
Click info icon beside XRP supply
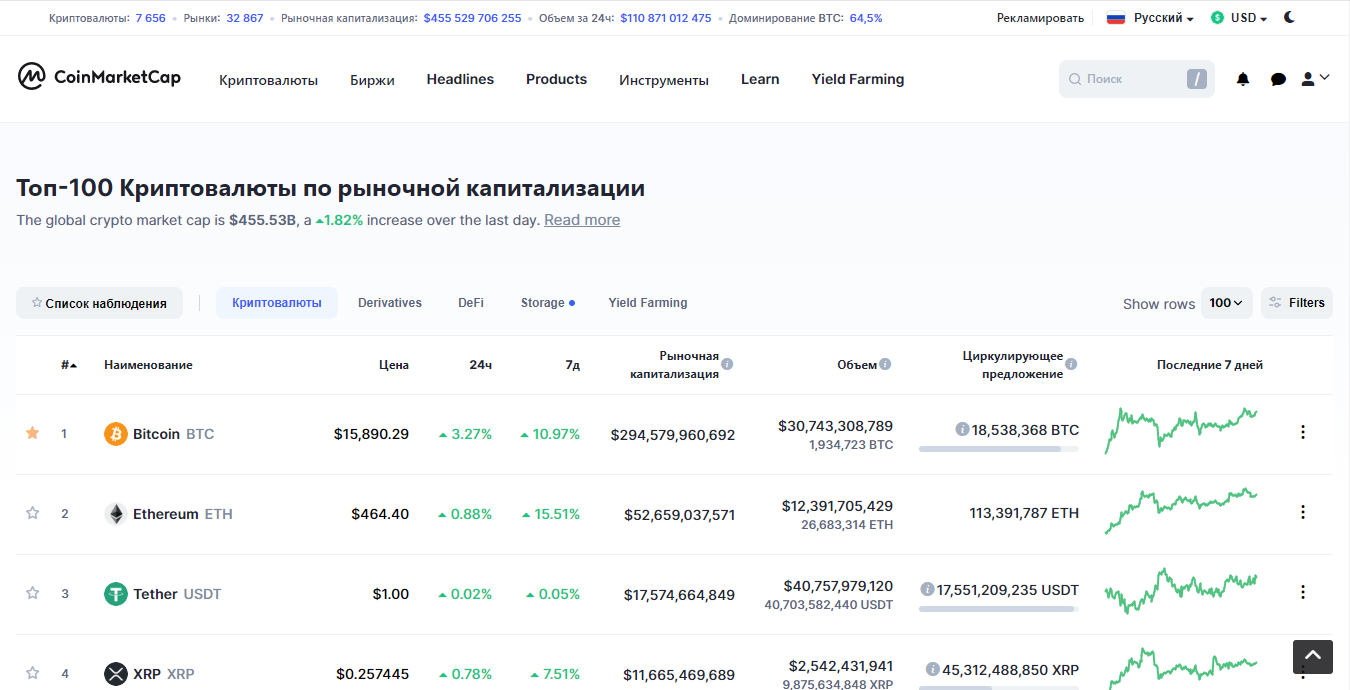[932, 669]
